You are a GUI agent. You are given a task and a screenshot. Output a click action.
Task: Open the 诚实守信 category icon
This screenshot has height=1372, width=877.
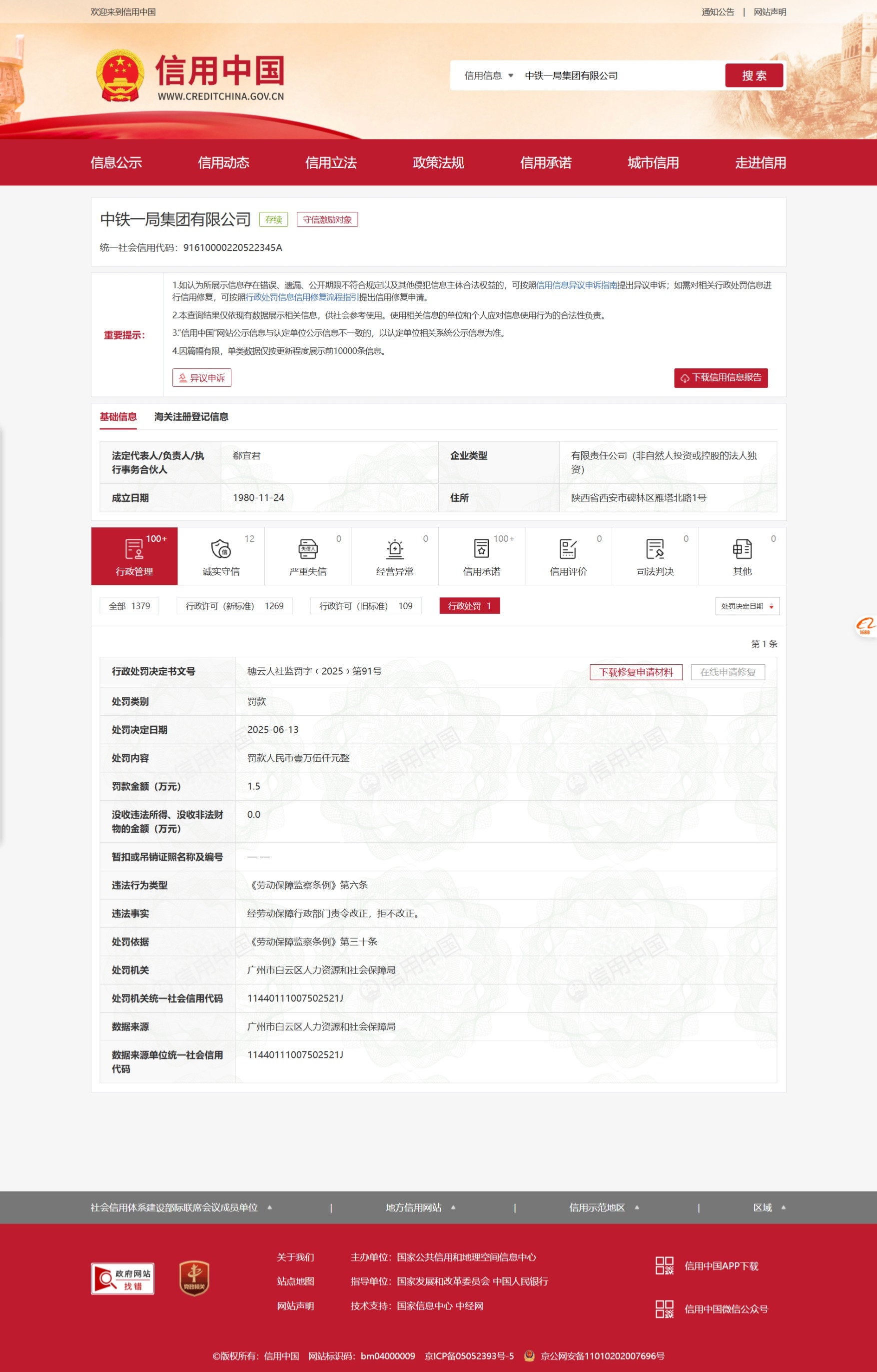click(x=221, y=549)
